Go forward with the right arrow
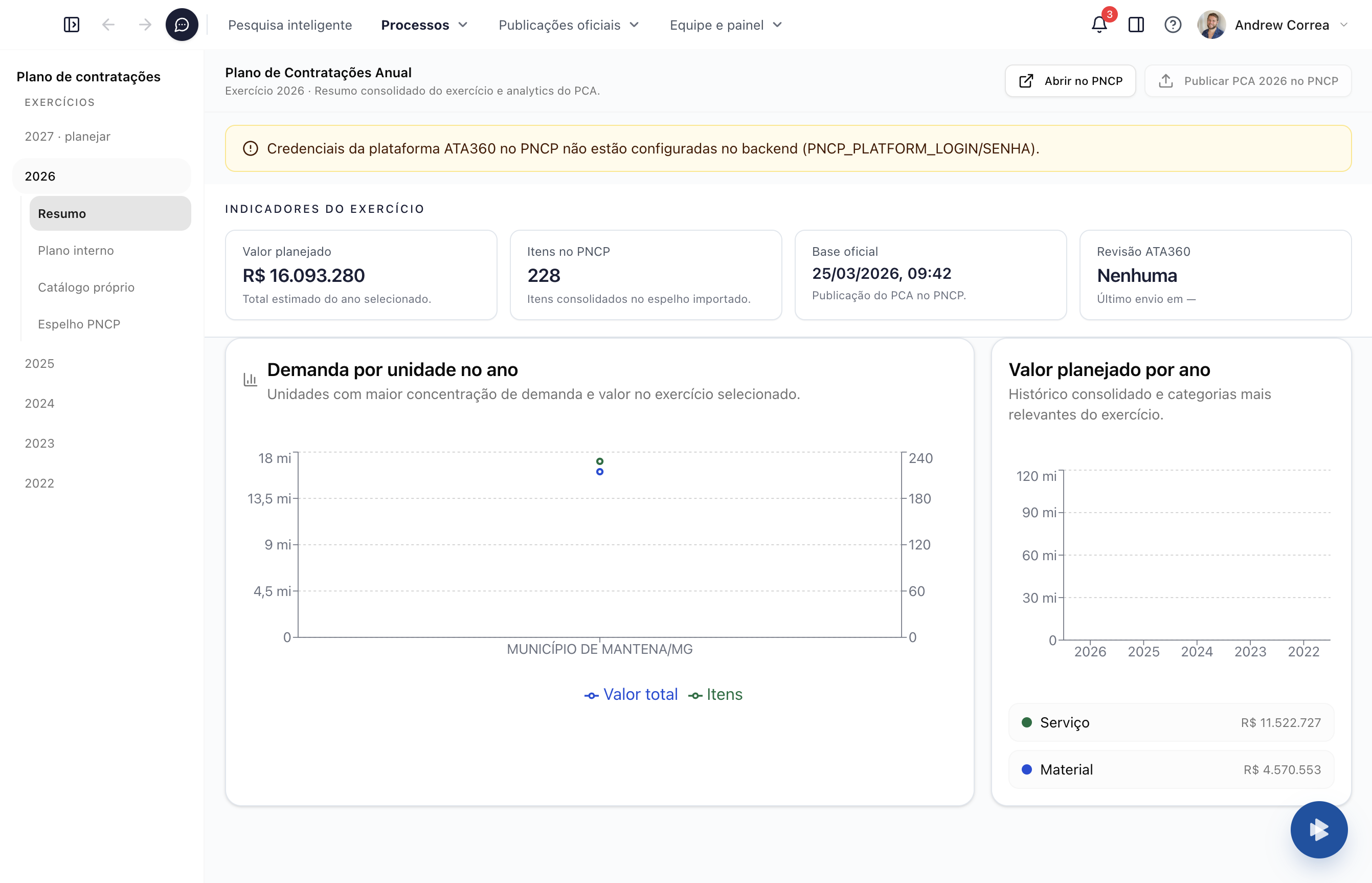1372x883 pixels. click(145, 25)
